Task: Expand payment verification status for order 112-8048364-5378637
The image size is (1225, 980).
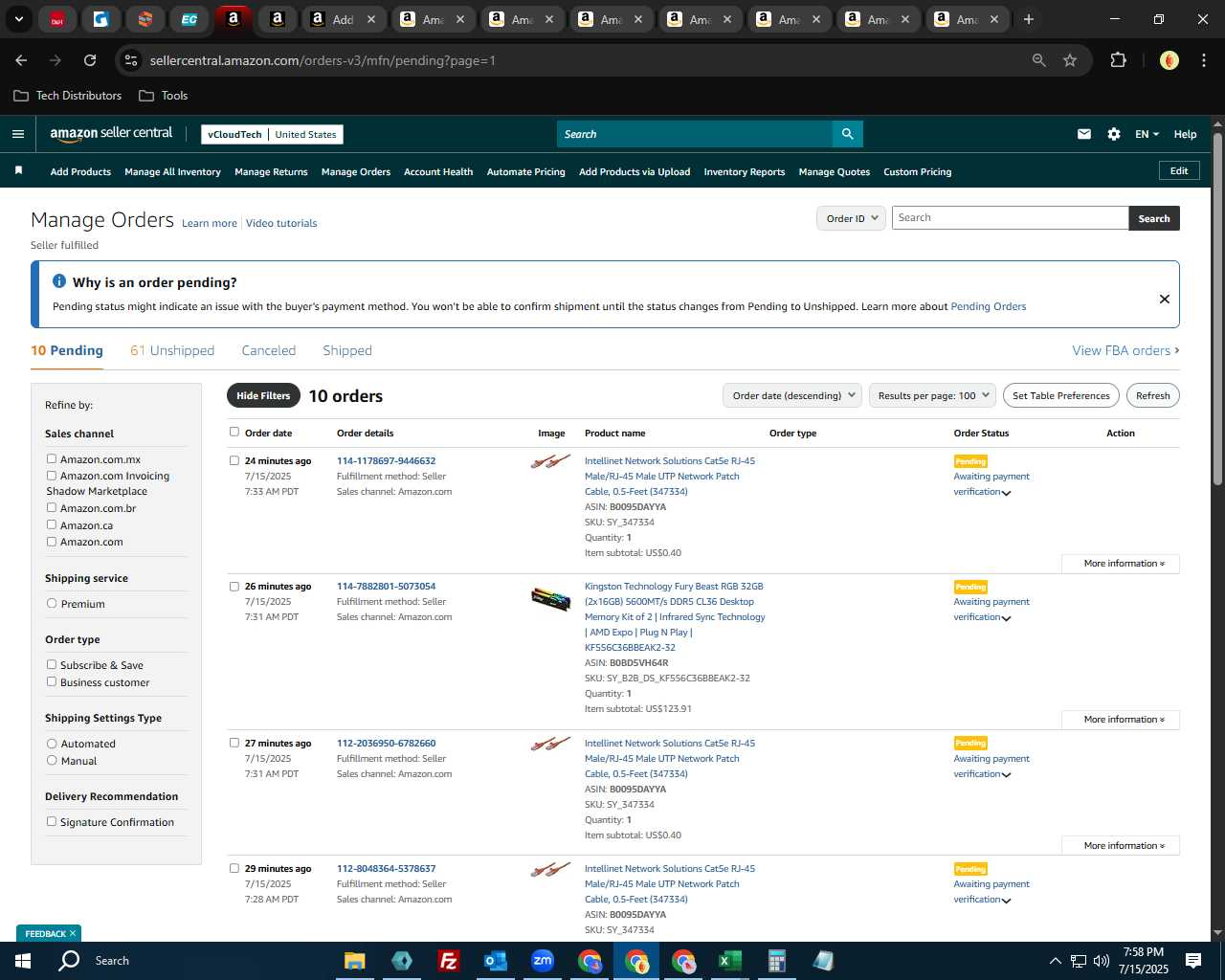Action: [x=1006, y=901]
